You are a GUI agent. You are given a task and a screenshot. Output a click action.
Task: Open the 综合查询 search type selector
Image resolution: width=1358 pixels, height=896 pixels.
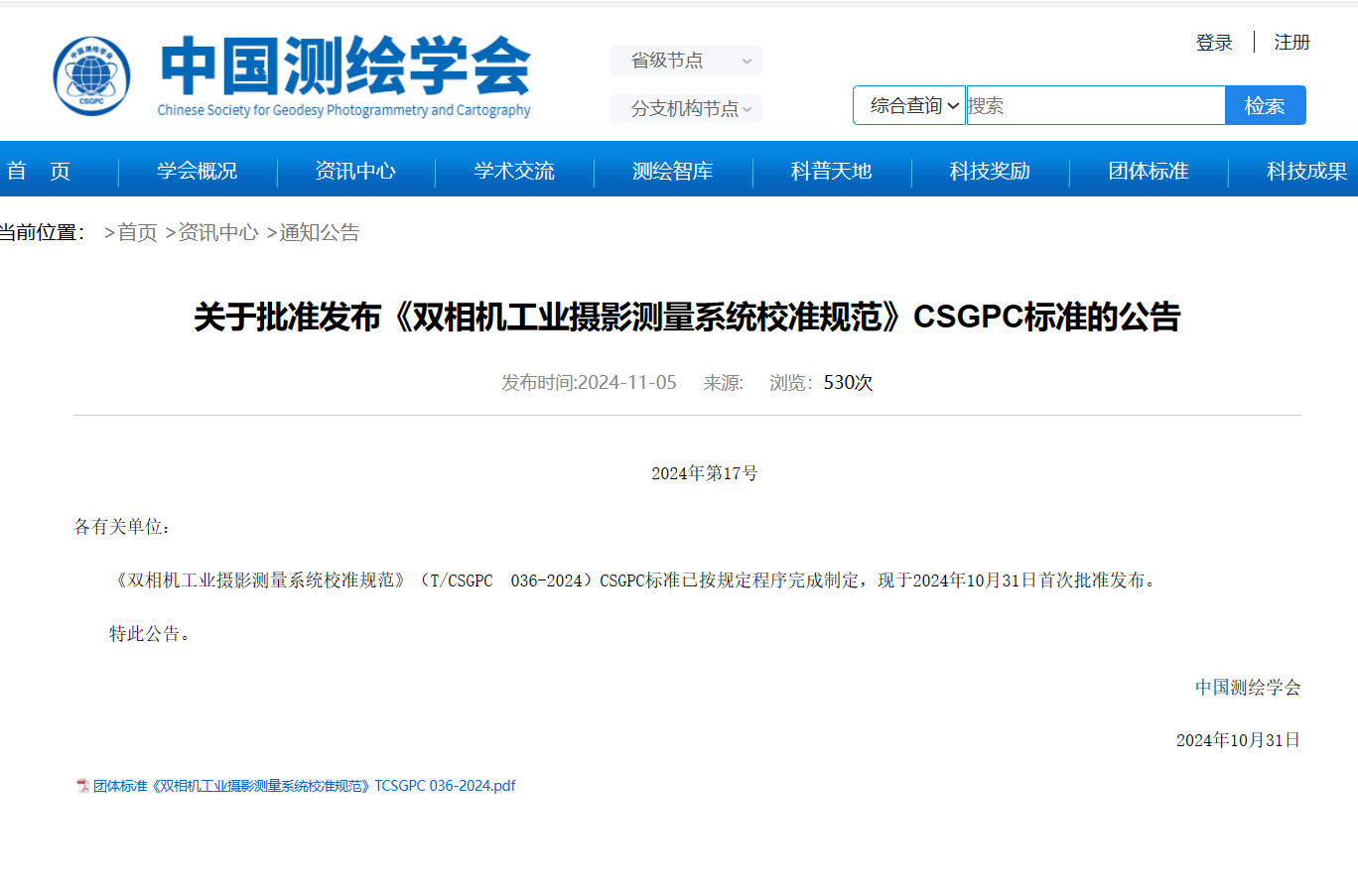tap(909, 105)
